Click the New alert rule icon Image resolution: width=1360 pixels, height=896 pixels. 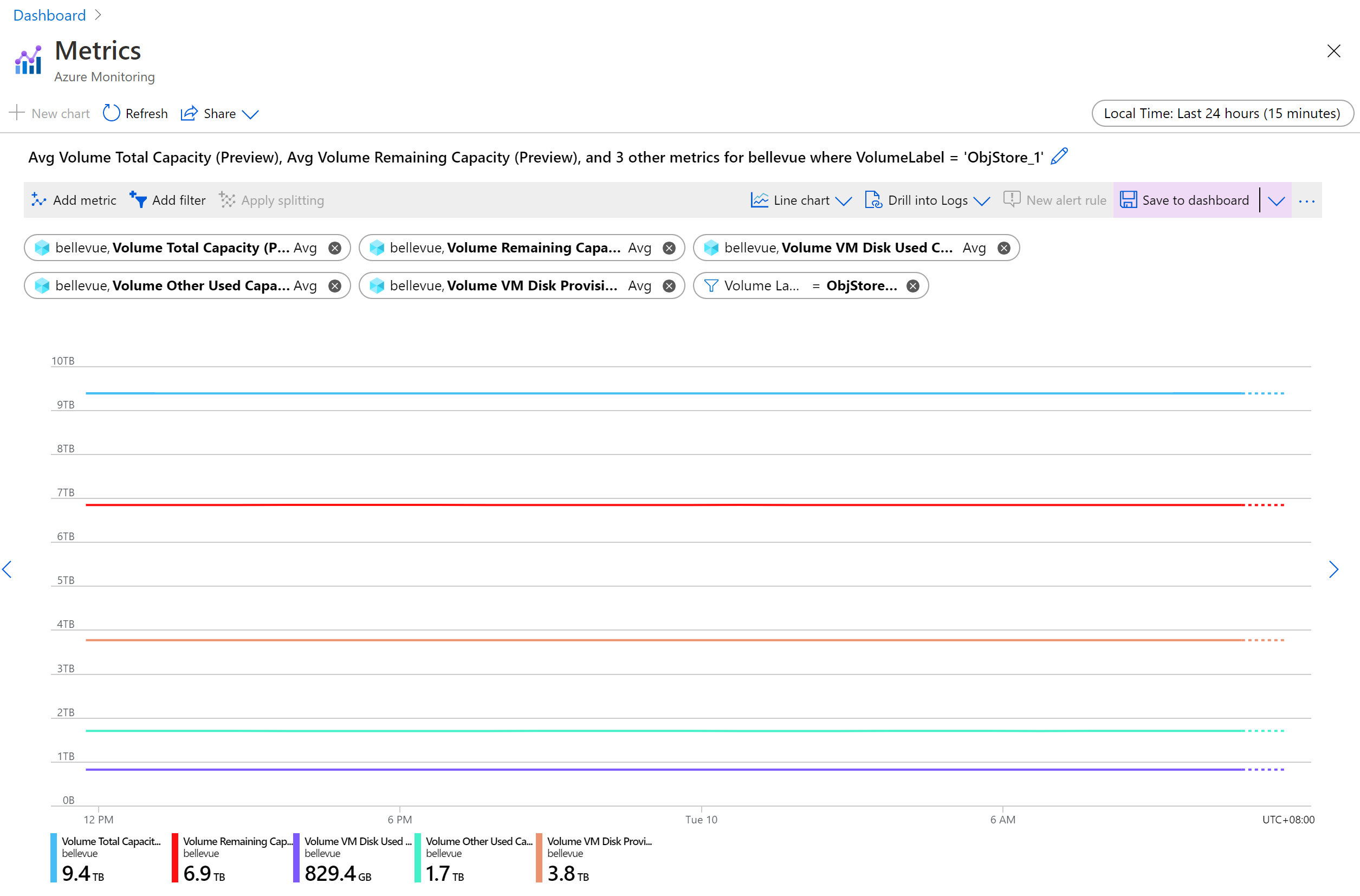1011,199
